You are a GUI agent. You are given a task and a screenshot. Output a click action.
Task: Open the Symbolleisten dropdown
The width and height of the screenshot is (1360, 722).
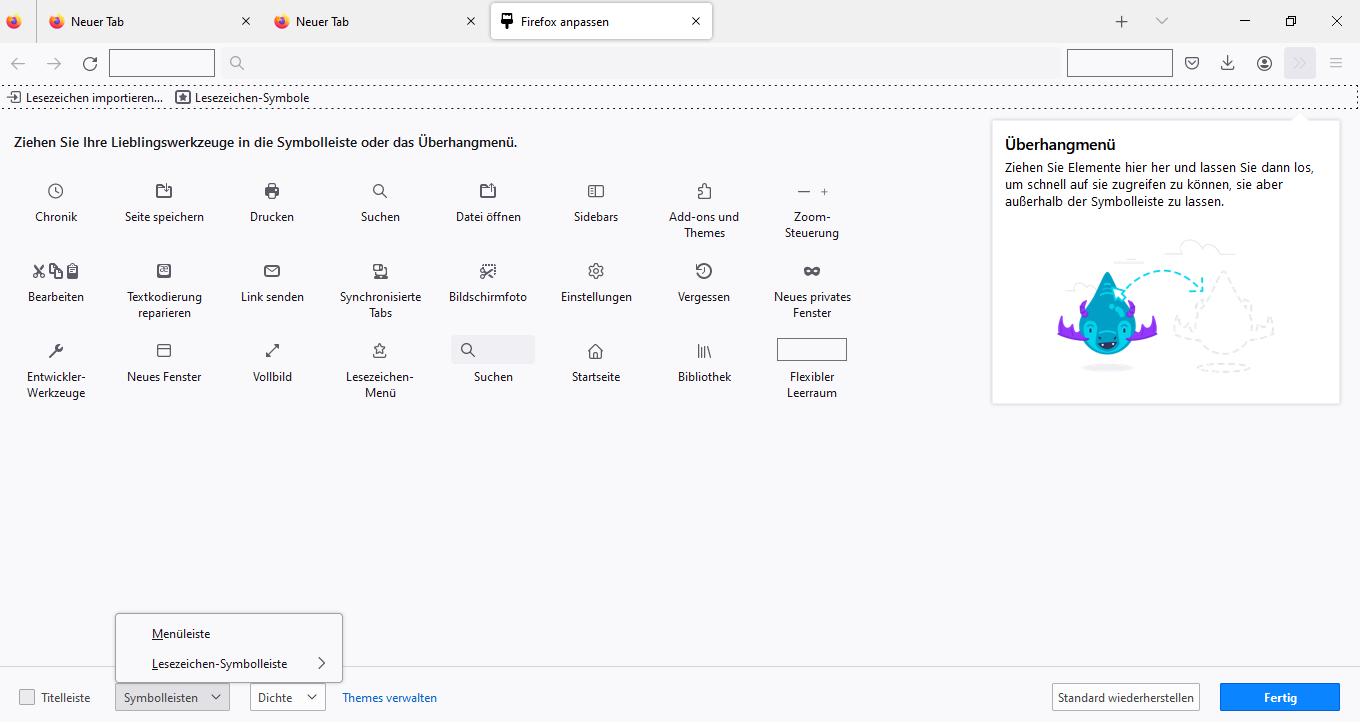click(x=172, y=697)
